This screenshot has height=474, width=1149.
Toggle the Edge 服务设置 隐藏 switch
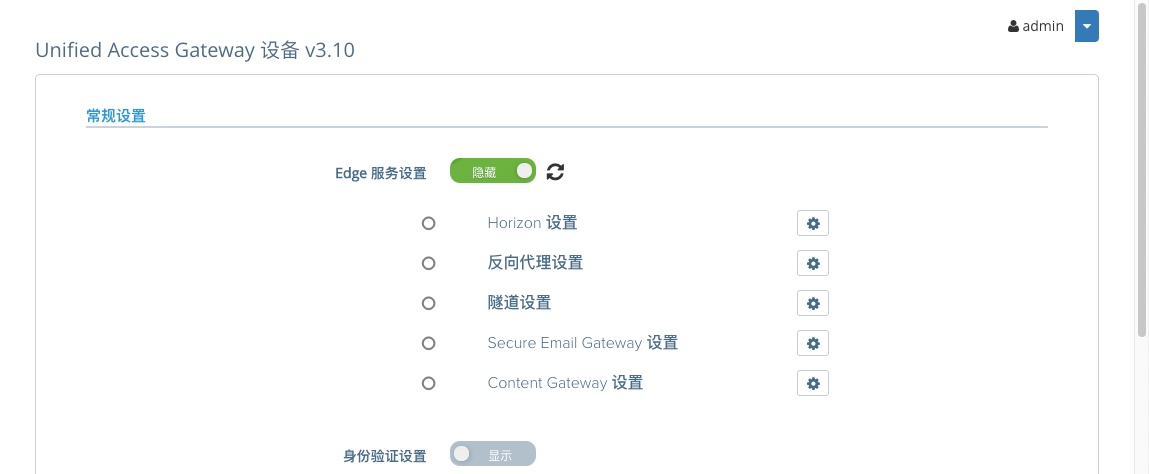[x=492, y=171]
